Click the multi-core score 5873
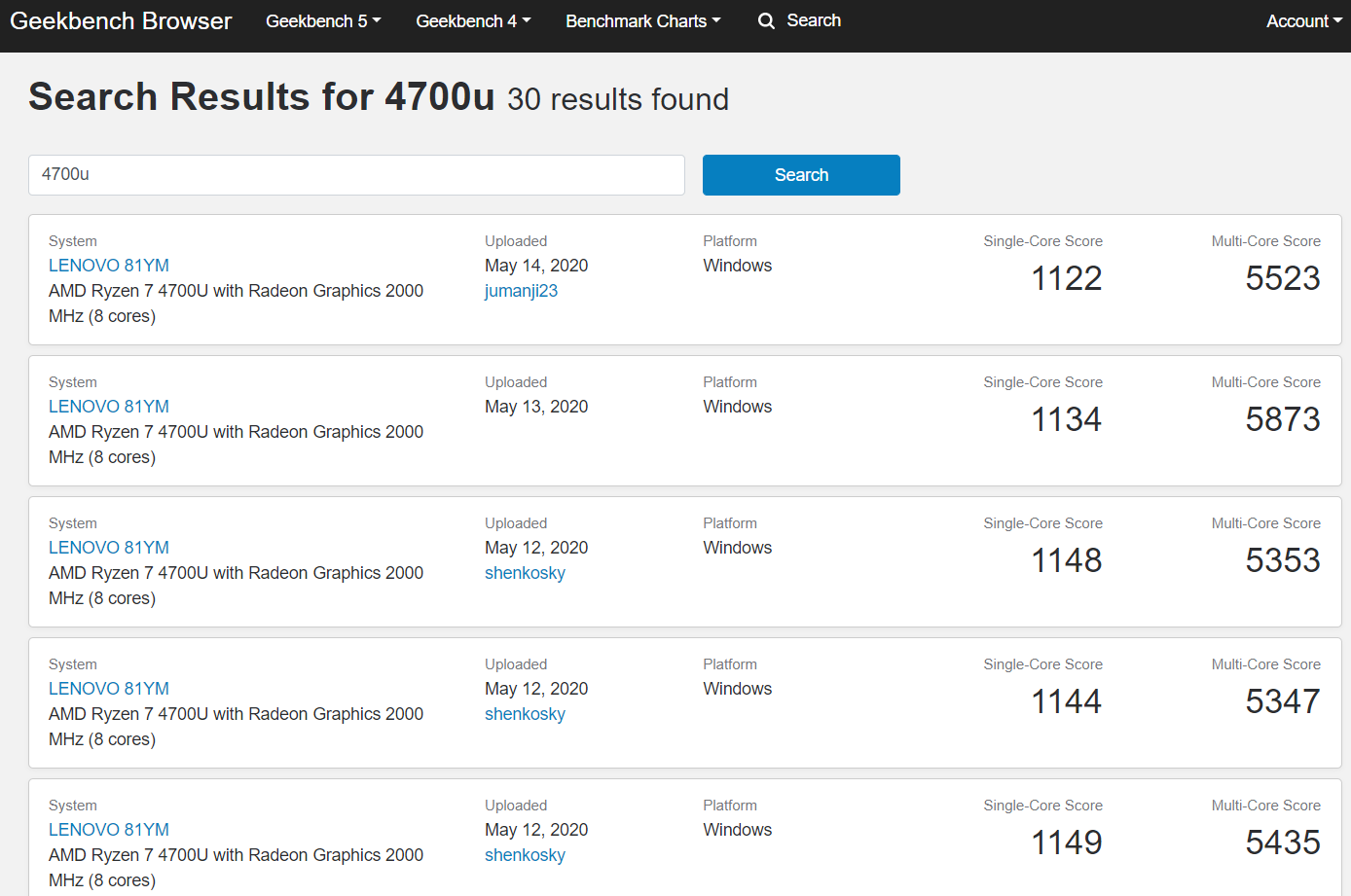 coord(1283,420)
